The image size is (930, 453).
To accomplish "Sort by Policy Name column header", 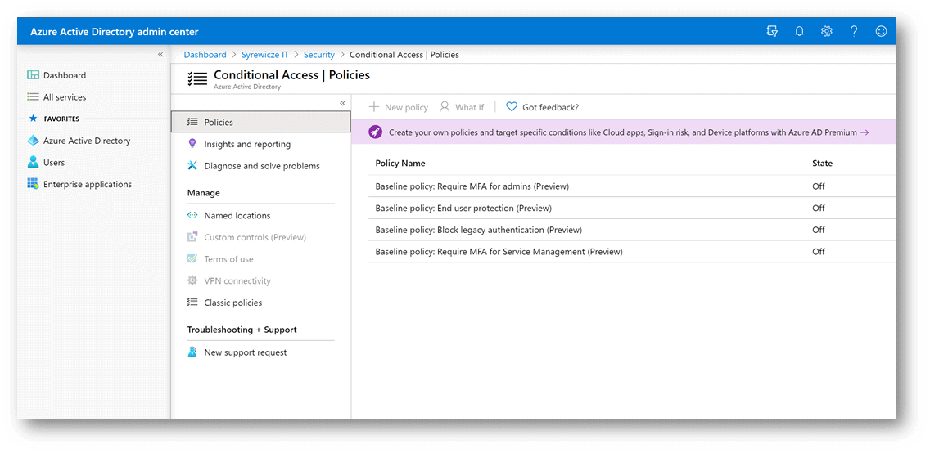I will 400,163.
